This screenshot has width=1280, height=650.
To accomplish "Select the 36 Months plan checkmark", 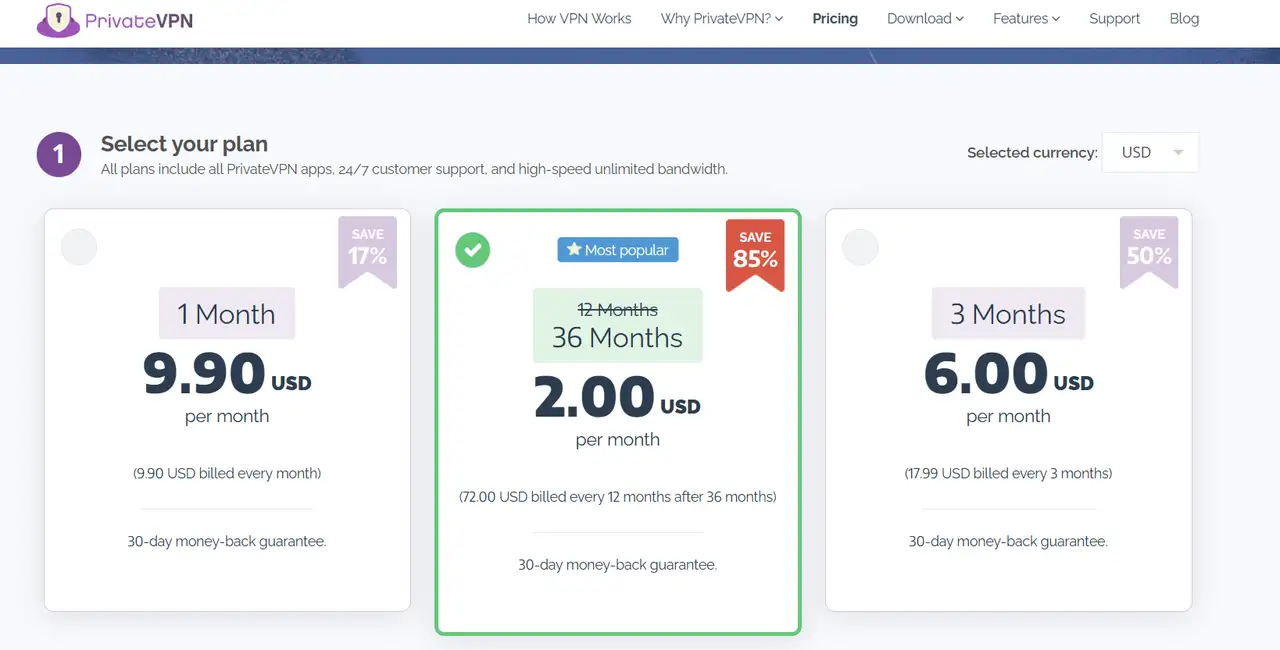I will [472, 250].
